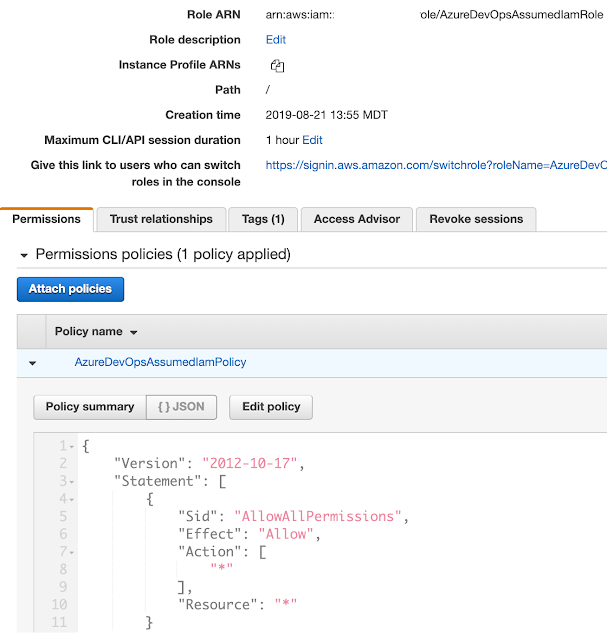Click the Action "*" value on line 8
This screenshot has height=640, width=607.
point(222,567)
